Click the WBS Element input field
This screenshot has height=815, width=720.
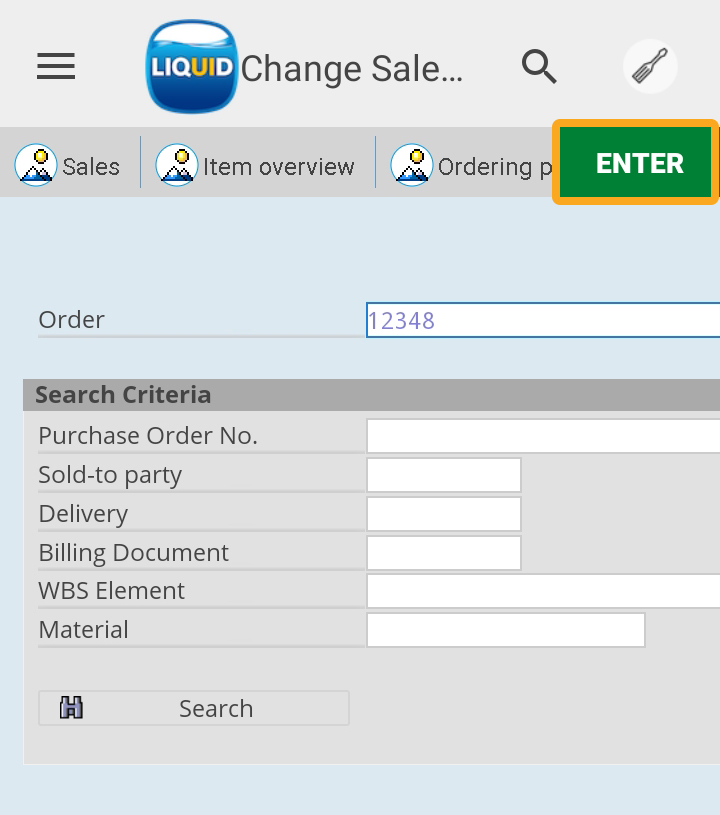543,591
